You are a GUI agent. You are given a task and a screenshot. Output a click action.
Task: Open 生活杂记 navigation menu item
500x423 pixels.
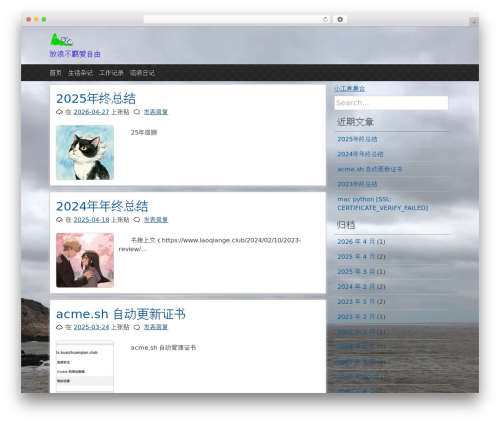point(80,73)
